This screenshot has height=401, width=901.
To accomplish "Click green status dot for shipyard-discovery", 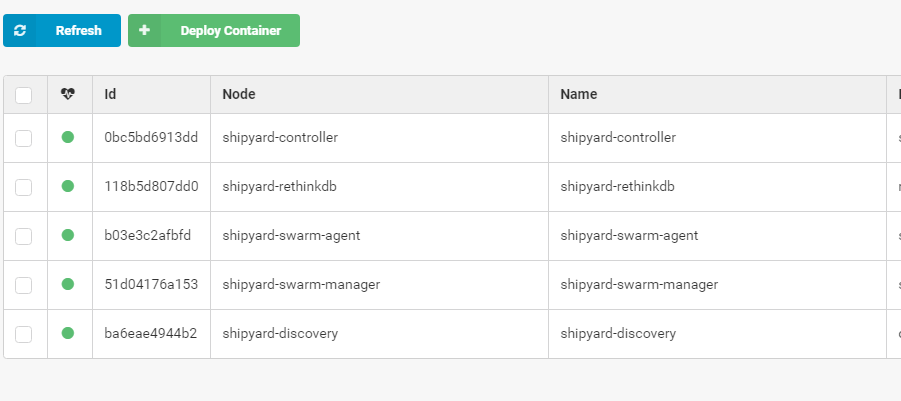I will (68, 333).
